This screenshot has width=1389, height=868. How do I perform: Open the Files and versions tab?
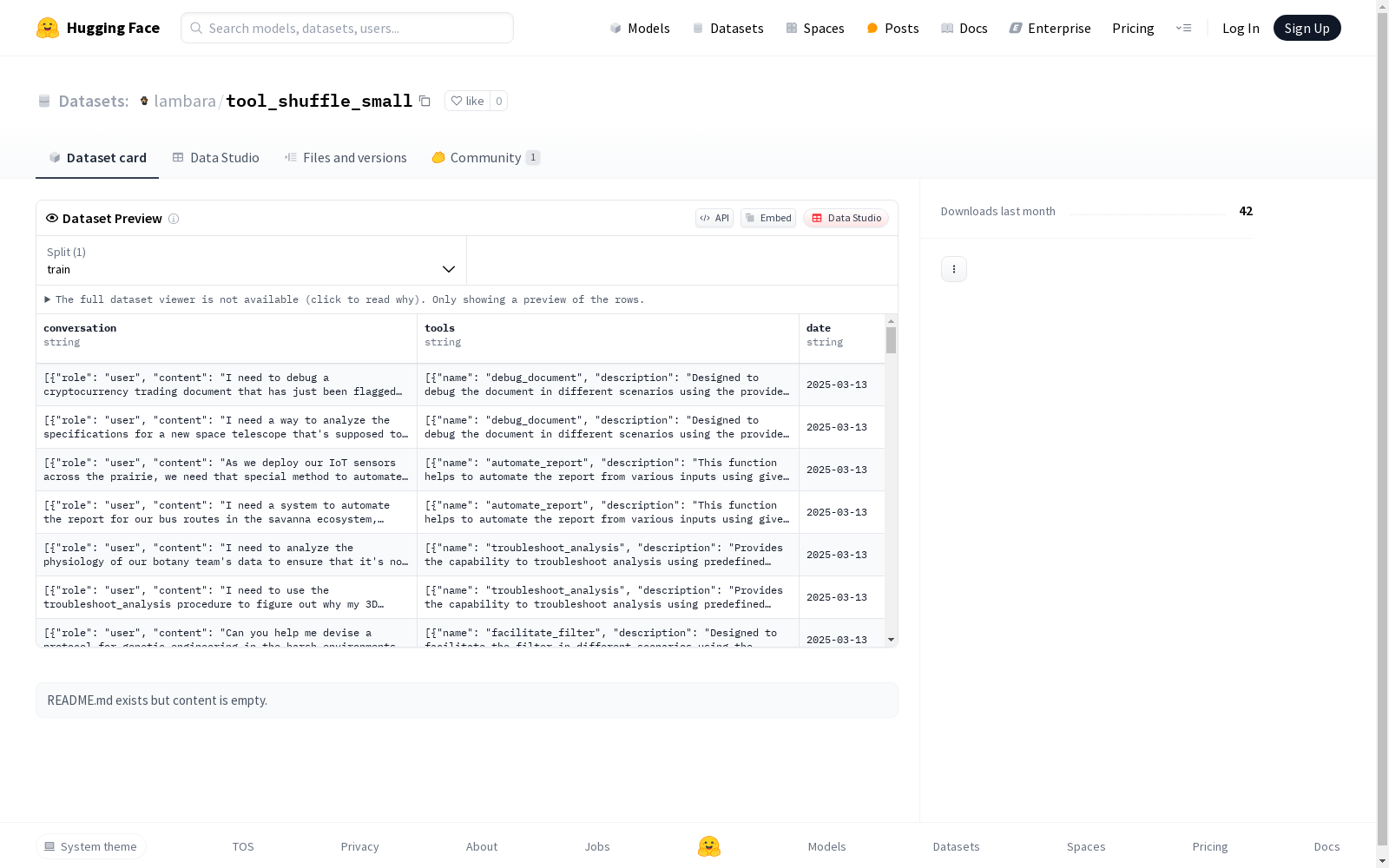pos(346,157)
